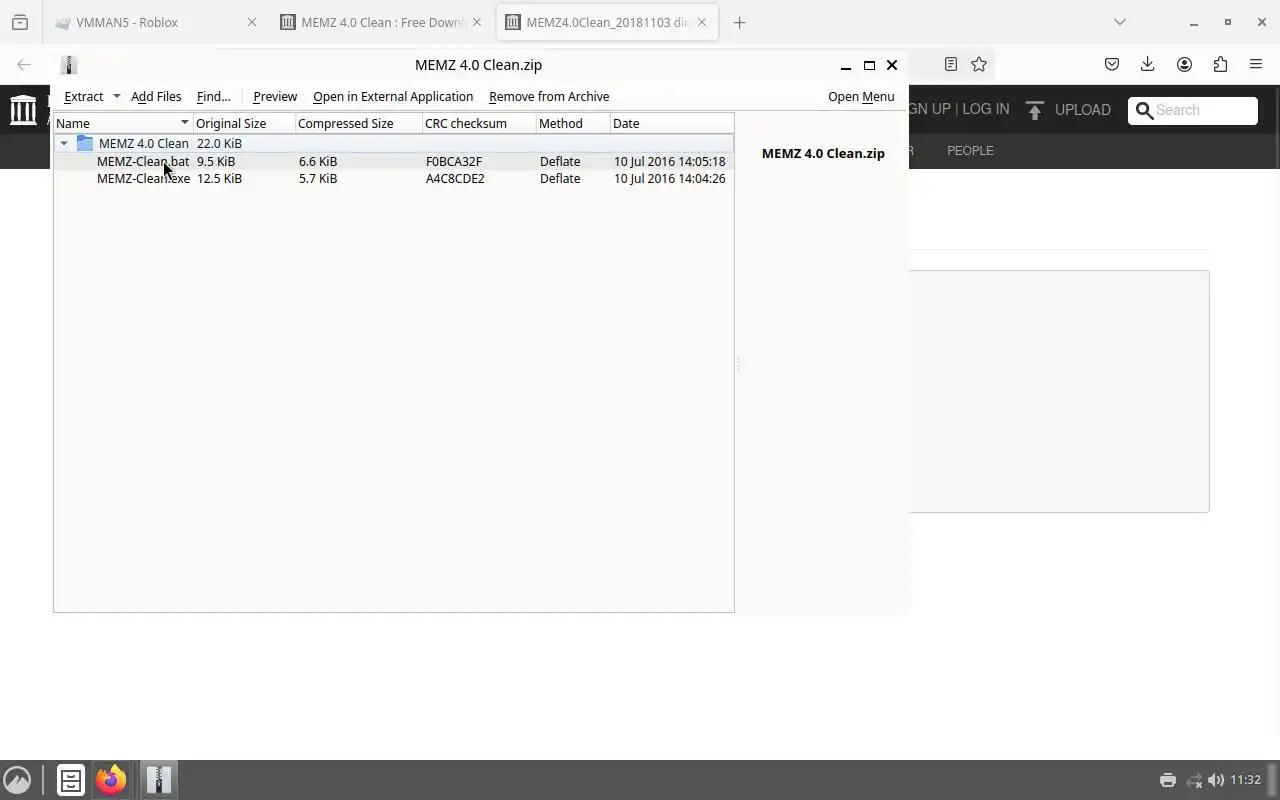1280x800 pixels.
Task: Click Remove from Archive
Action: click(x=549, y=96)
